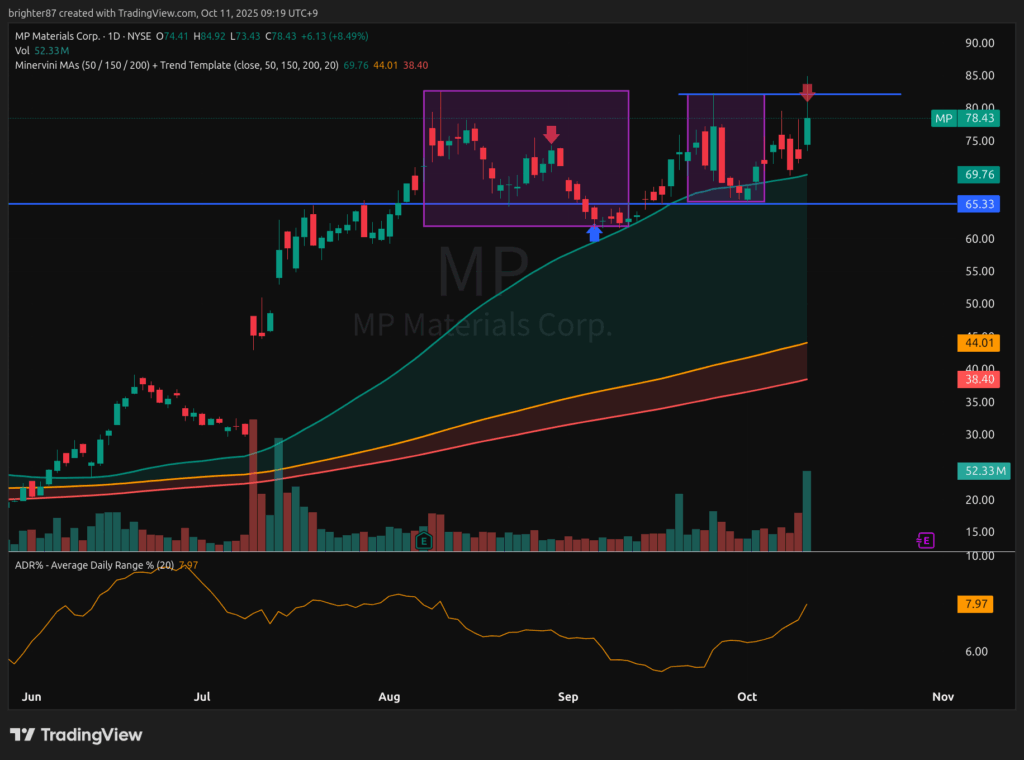1024x760 pixels.
Task: Click the TradingView logo at bottom left
Action: coord(77,735)
